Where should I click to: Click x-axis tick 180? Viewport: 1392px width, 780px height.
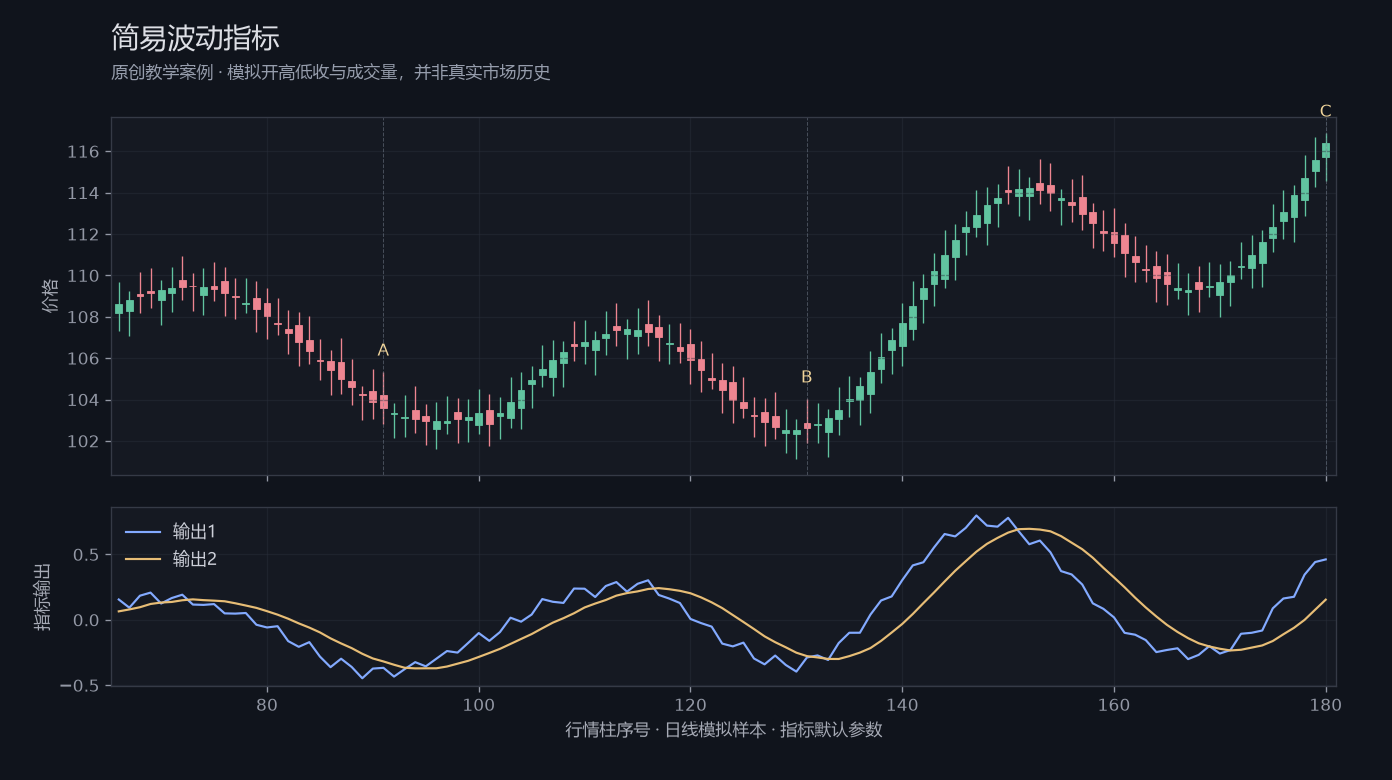click(1326, 704)
